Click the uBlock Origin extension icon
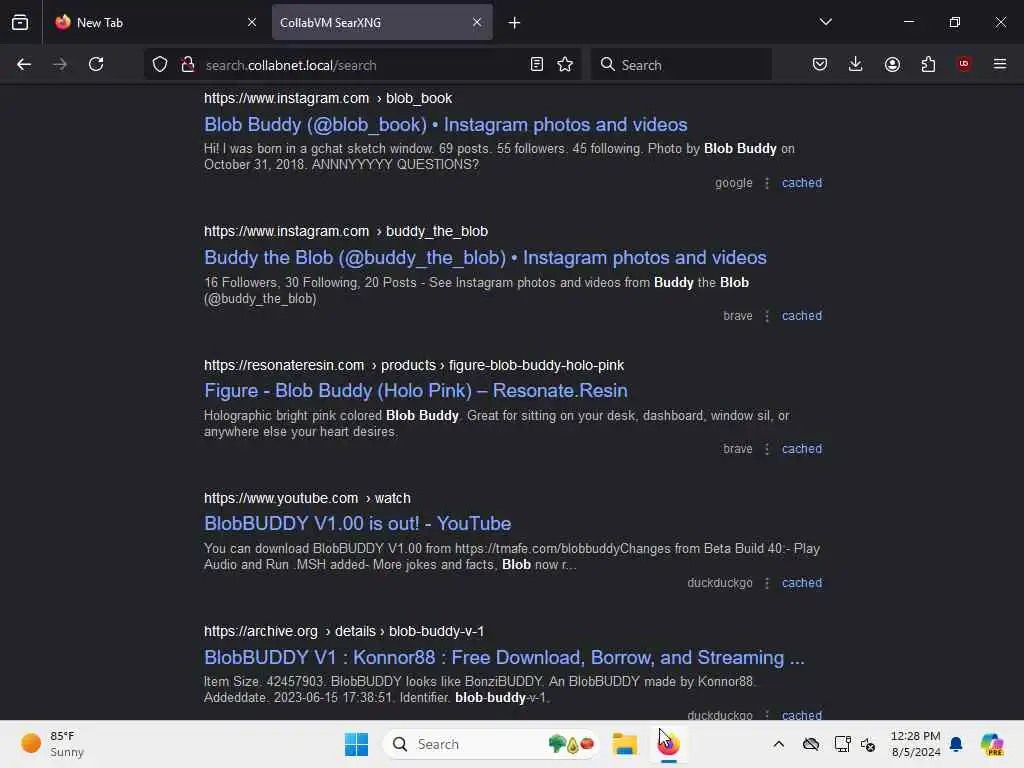 click(x=964, y=64)
